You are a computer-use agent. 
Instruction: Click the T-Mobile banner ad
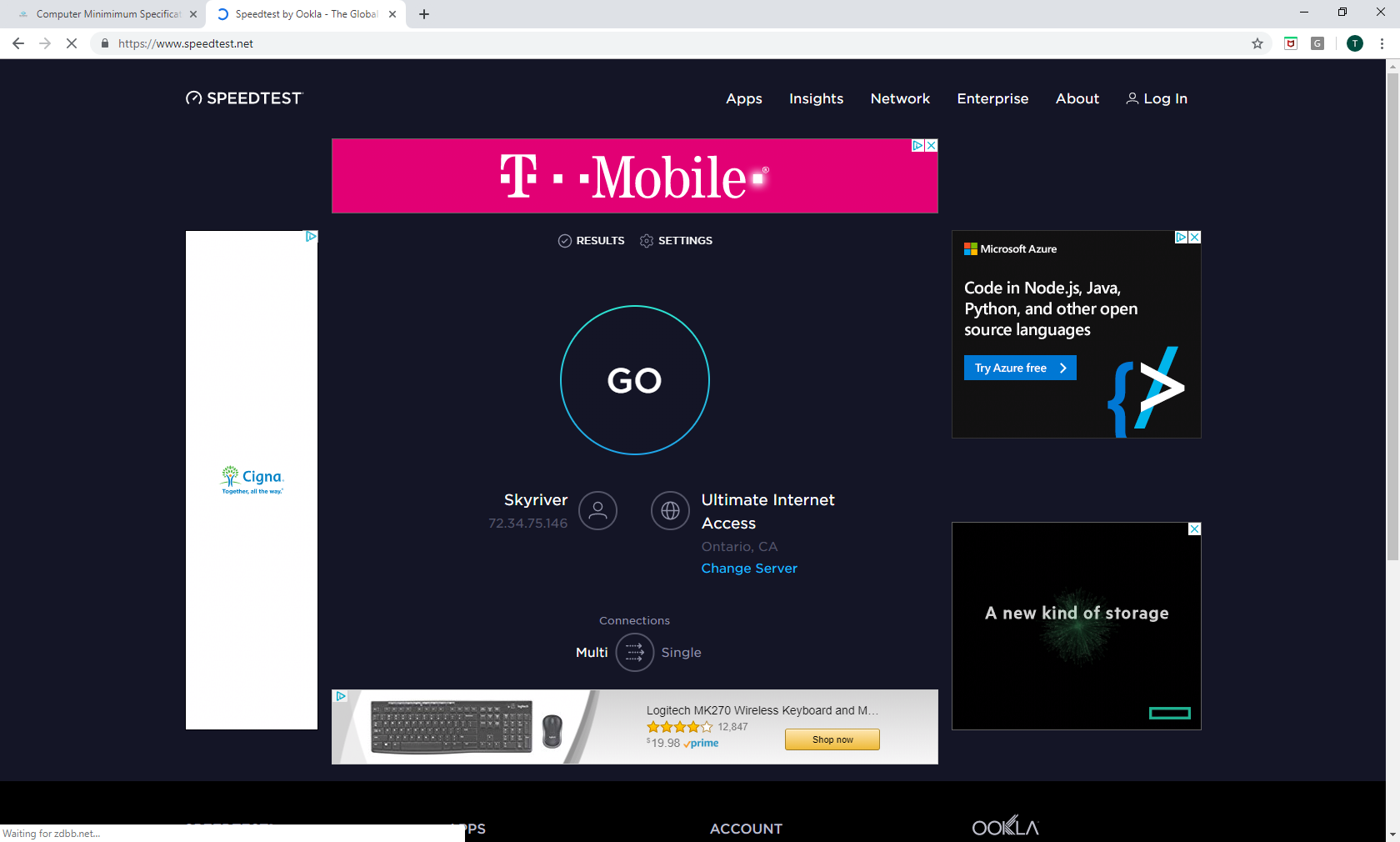pos(635,176)
